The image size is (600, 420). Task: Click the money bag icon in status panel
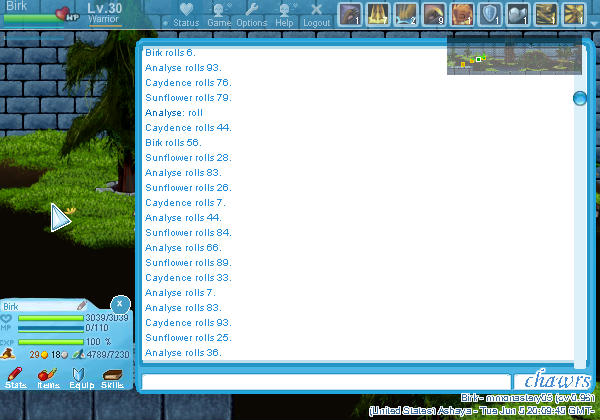click(x=8, y=353)
